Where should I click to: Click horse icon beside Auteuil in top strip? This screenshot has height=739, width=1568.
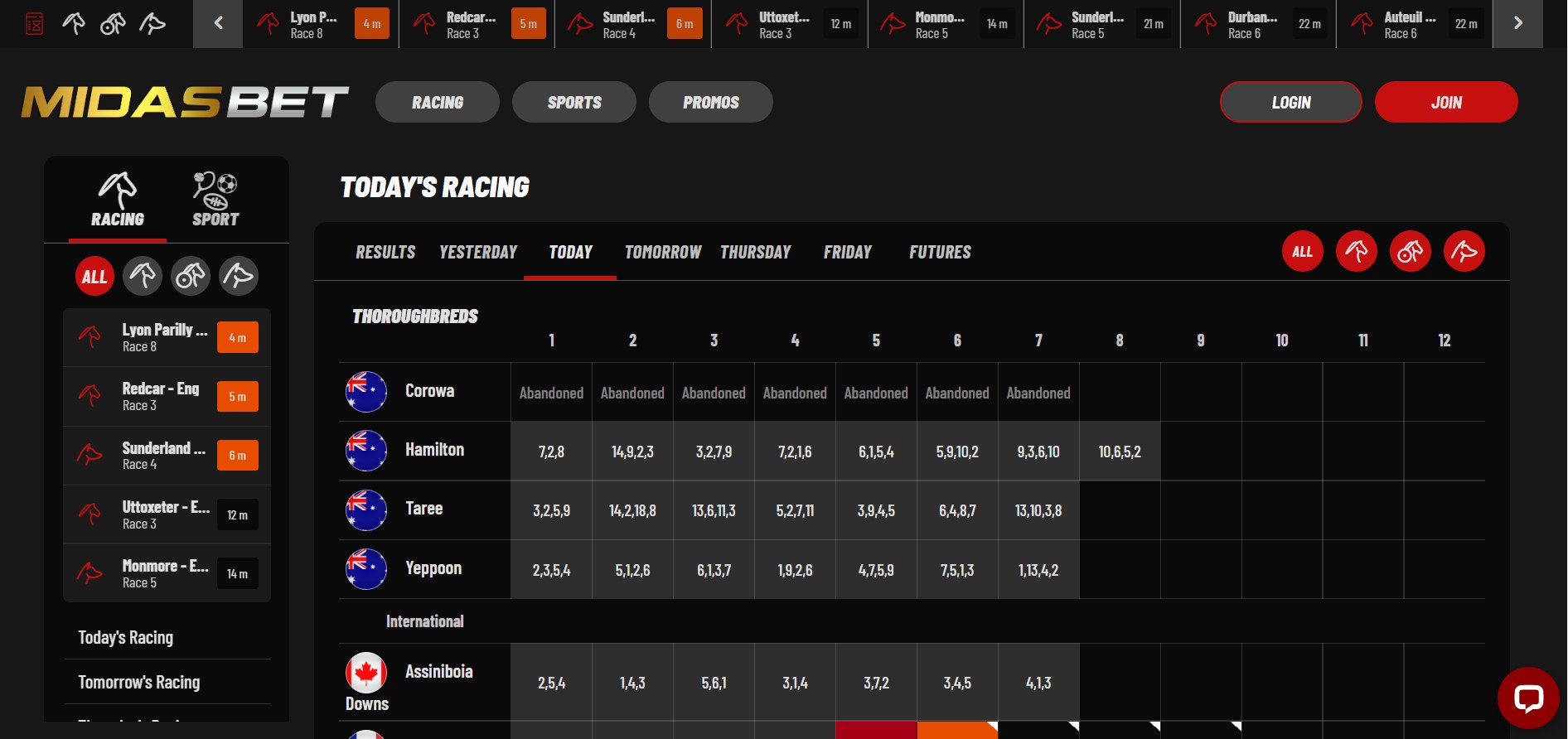coord(1362,24)
